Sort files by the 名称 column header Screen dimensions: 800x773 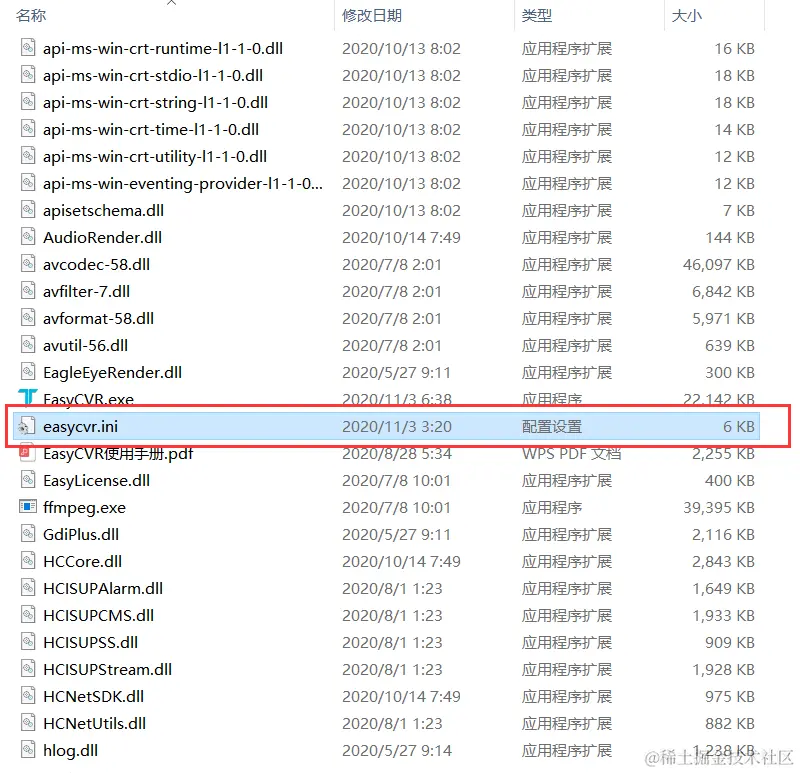31,15
